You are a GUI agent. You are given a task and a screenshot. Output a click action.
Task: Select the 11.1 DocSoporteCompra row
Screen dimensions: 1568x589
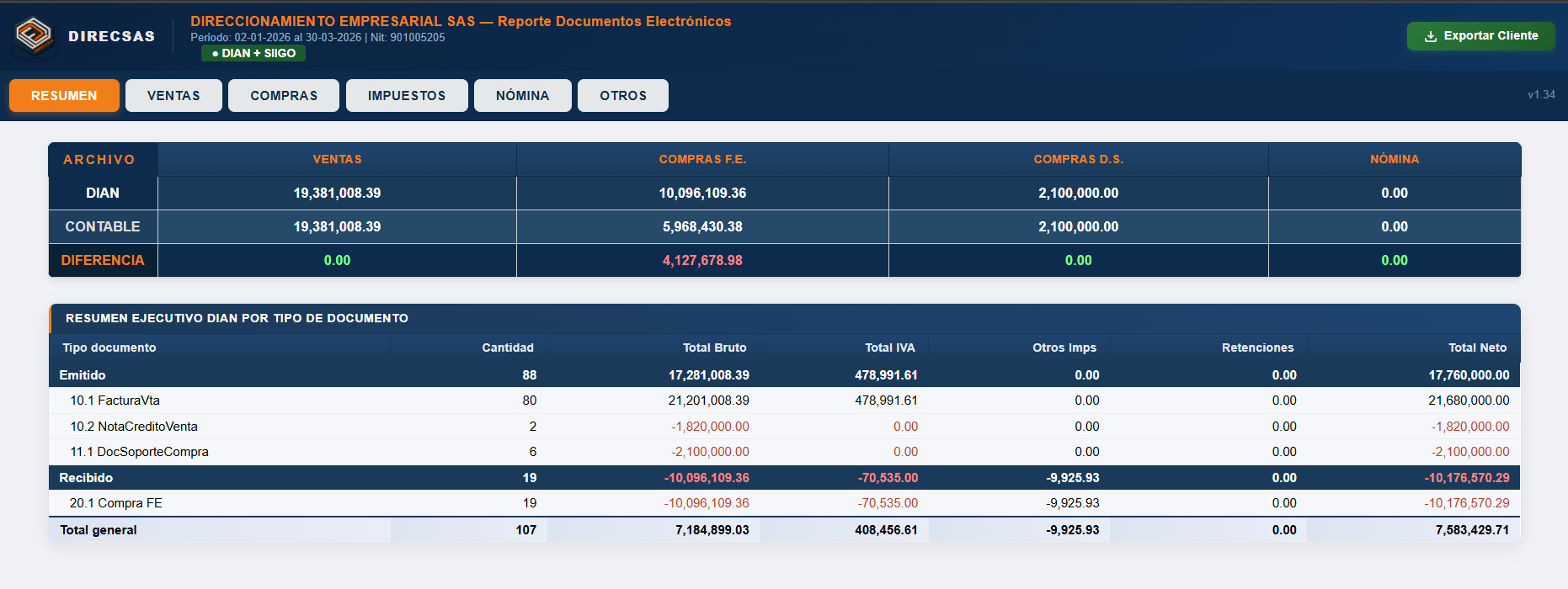coord(784,452)
